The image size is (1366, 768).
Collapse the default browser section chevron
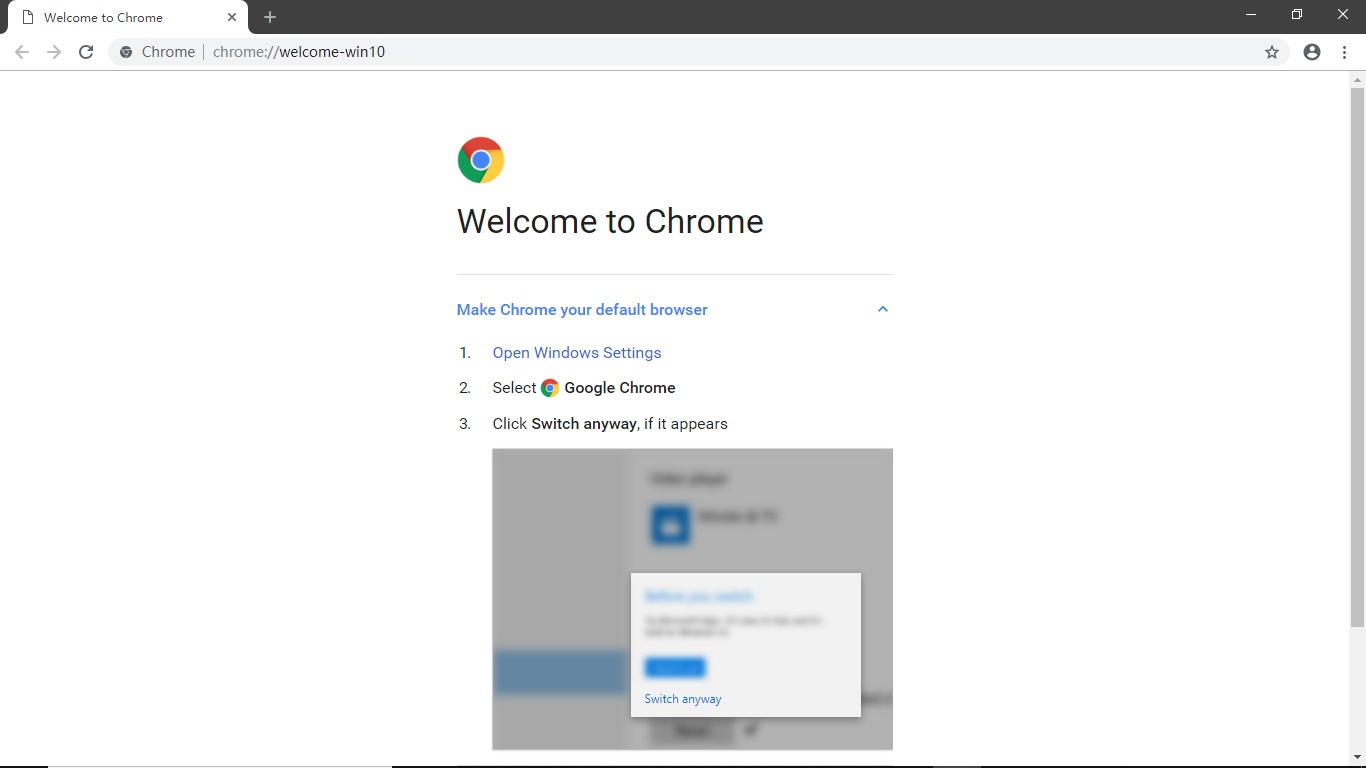pyautogui.click(x=883, y=309)
